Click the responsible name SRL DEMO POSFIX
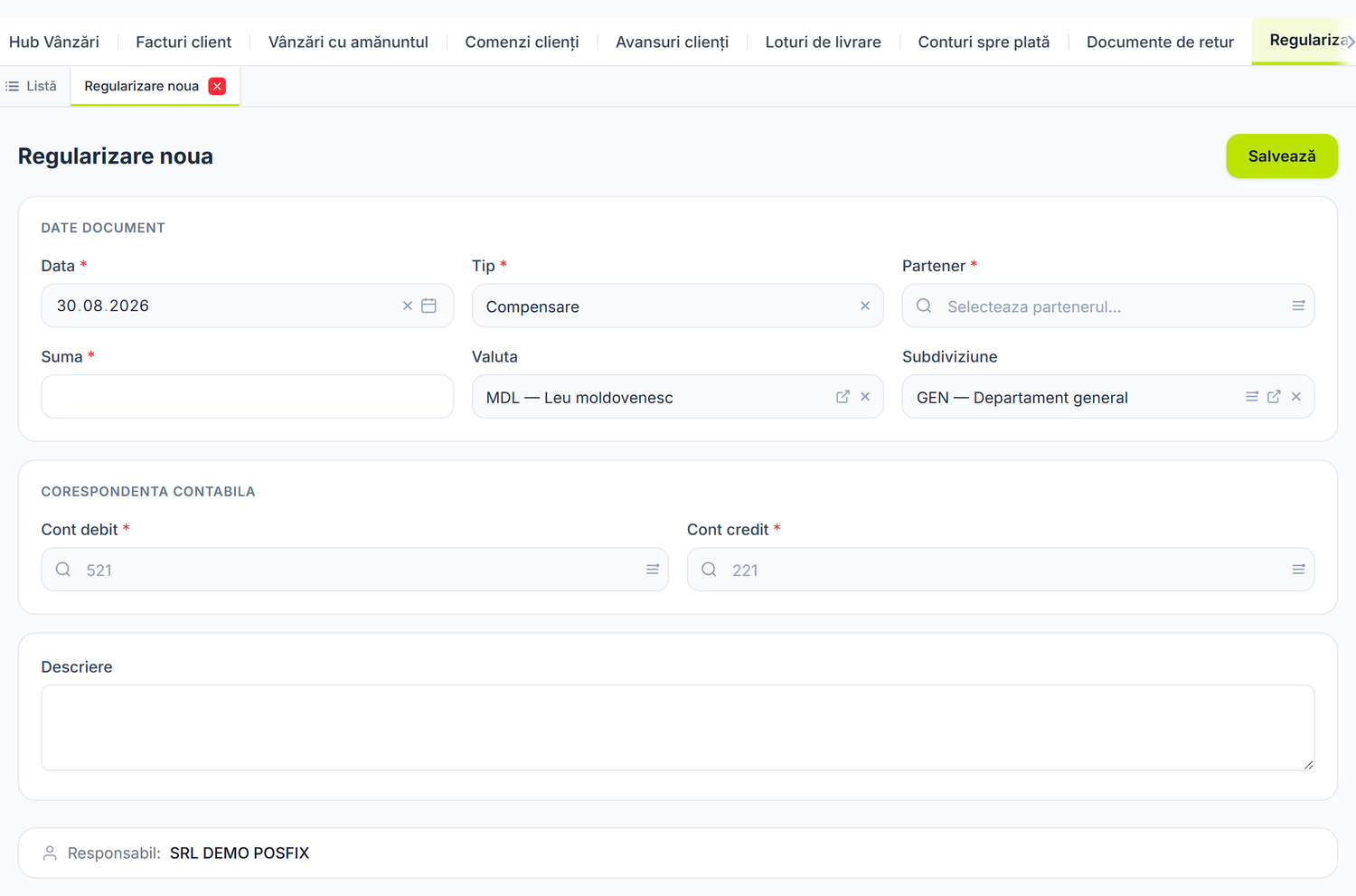This screenshot has height=896, width=1356. coord(240,853)
